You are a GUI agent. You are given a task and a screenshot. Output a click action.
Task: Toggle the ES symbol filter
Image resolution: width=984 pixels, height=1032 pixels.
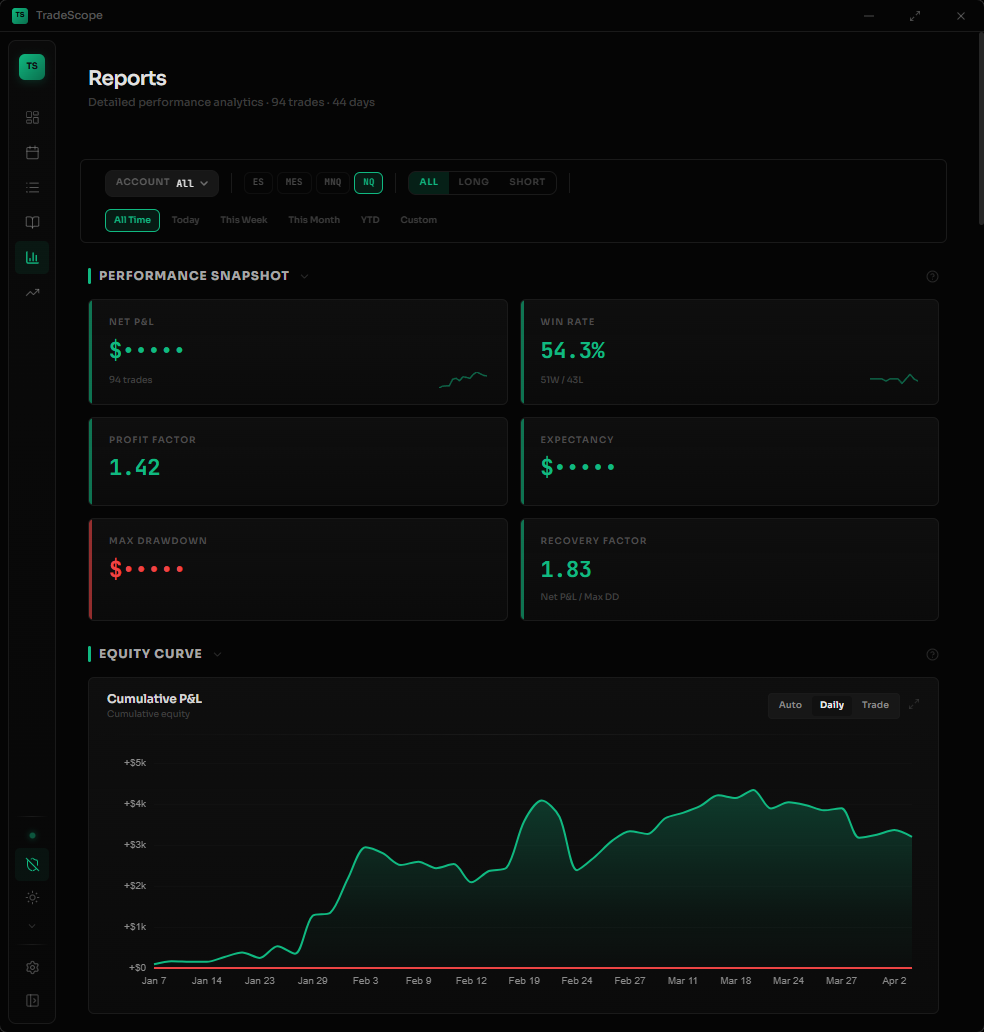pos(258,182)
